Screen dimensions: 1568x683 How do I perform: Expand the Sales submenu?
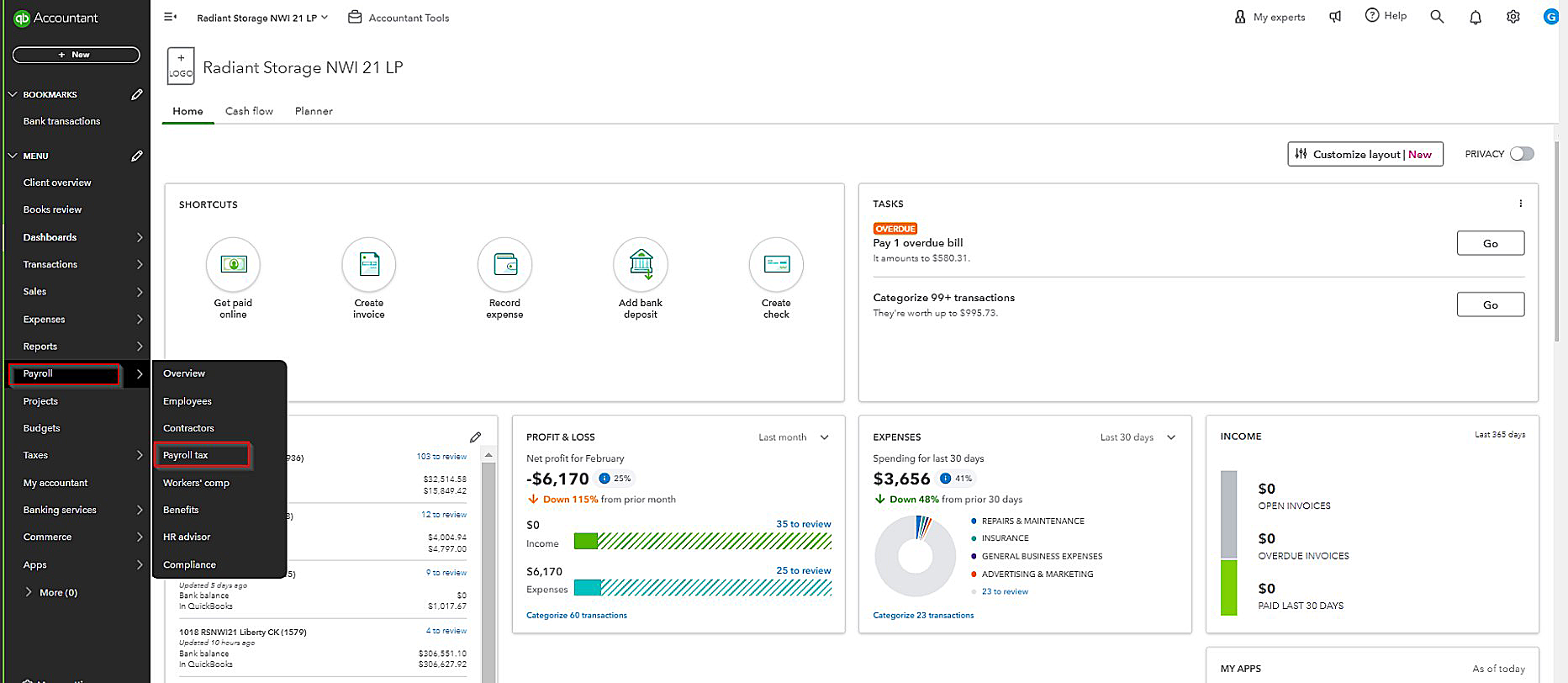pyautogui.click(x=140, y=292)
